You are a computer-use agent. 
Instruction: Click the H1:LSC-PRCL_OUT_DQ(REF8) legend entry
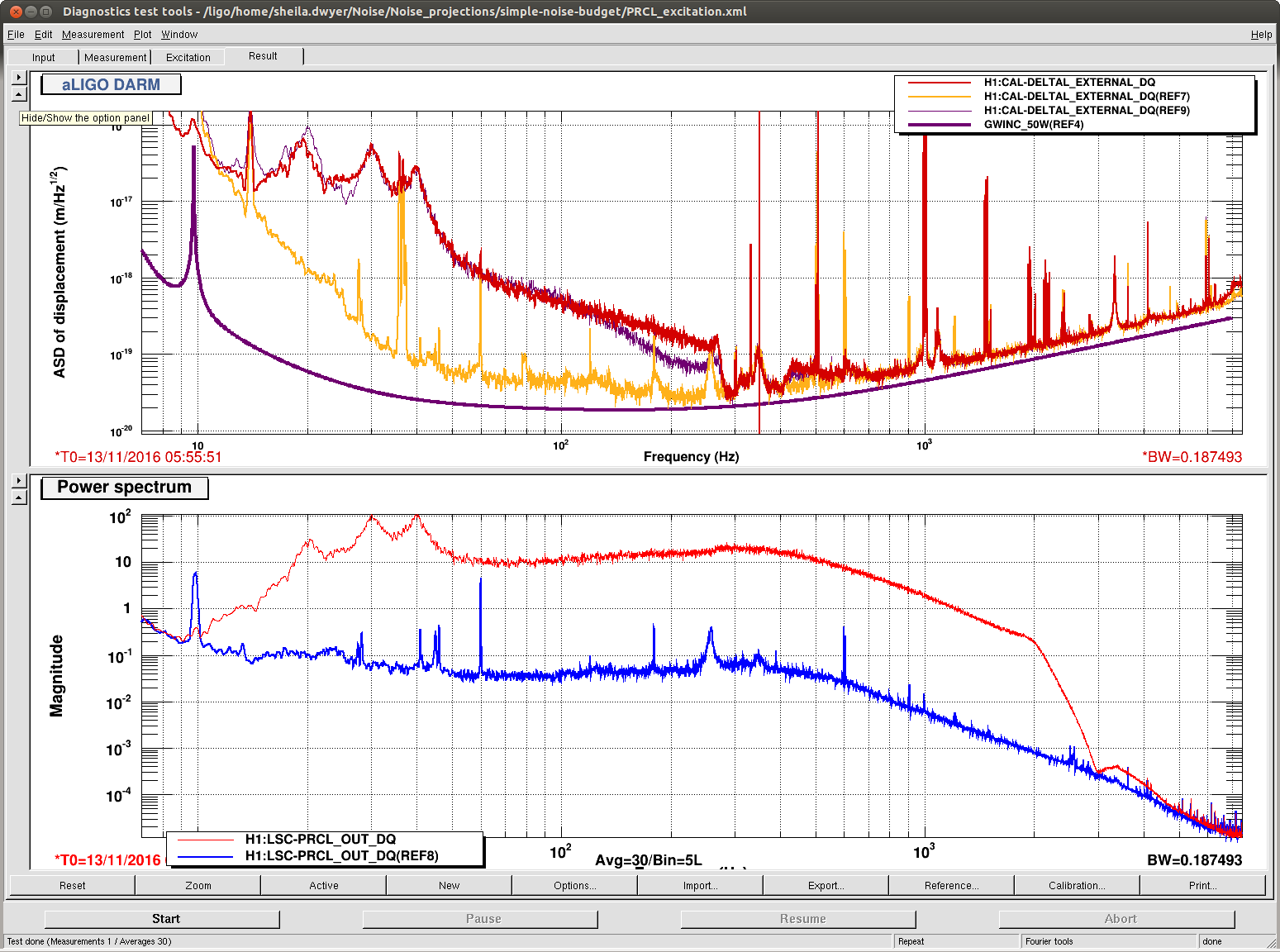[x=341, y=856]
